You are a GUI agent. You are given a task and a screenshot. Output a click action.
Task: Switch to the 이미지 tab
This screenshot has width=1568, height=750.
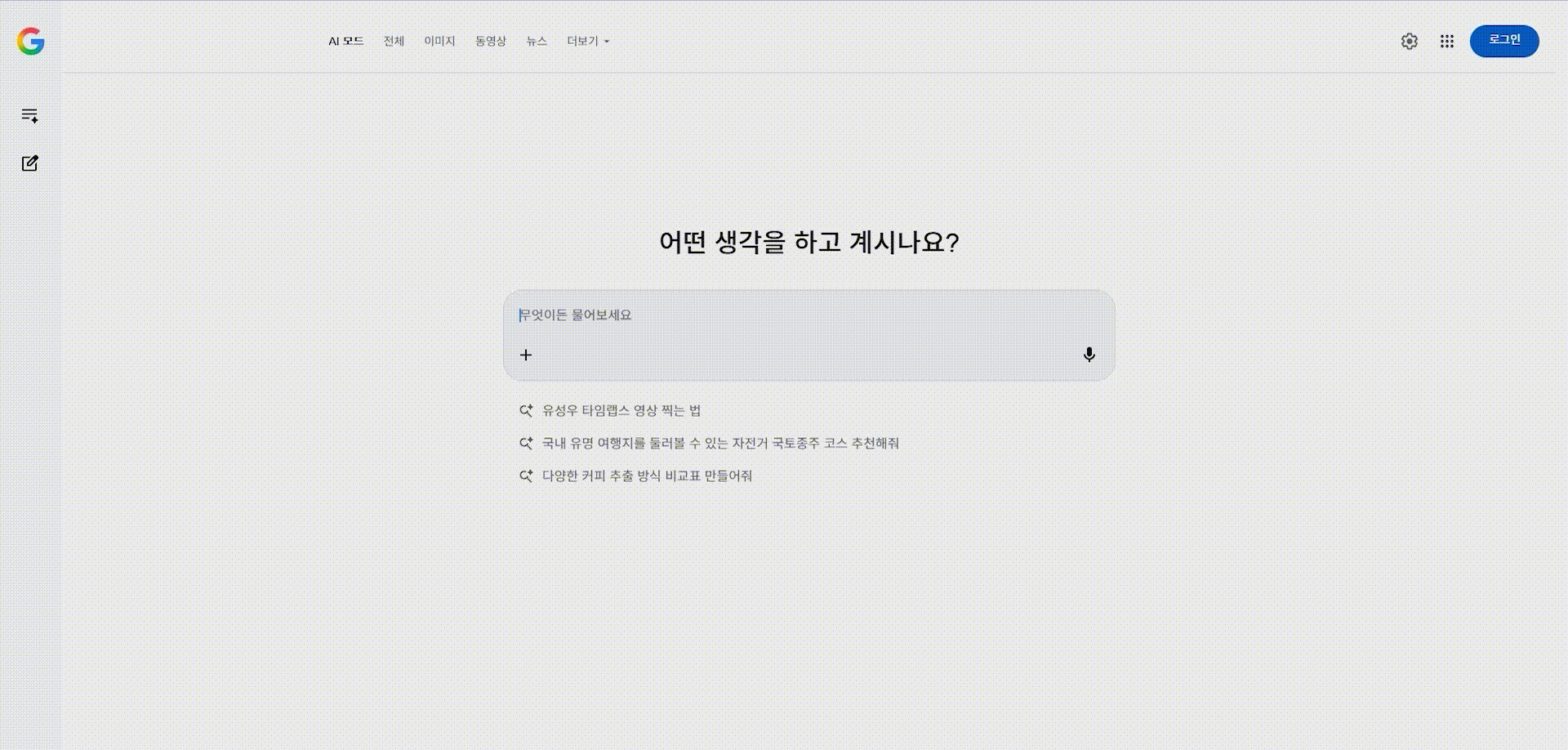click(439, 41)
